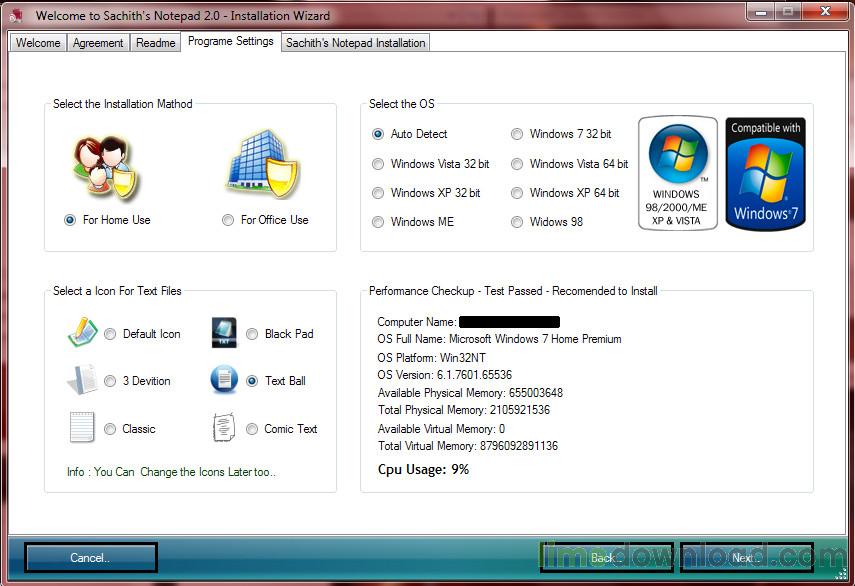This screenshot has width=855, height=586.
Task: Open Sachith's Notepad Installation tab
Action: [356, 43]
